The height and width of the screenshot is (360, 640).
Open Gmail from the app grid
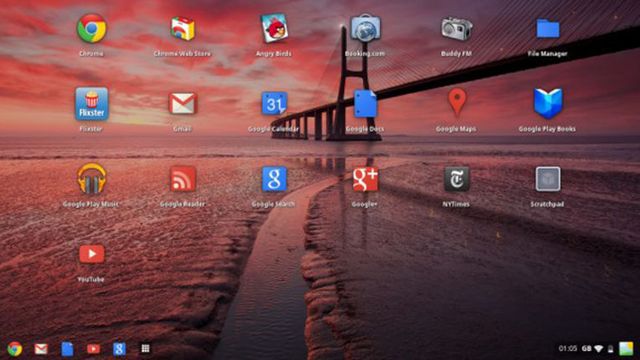click(x=182, y=103)
